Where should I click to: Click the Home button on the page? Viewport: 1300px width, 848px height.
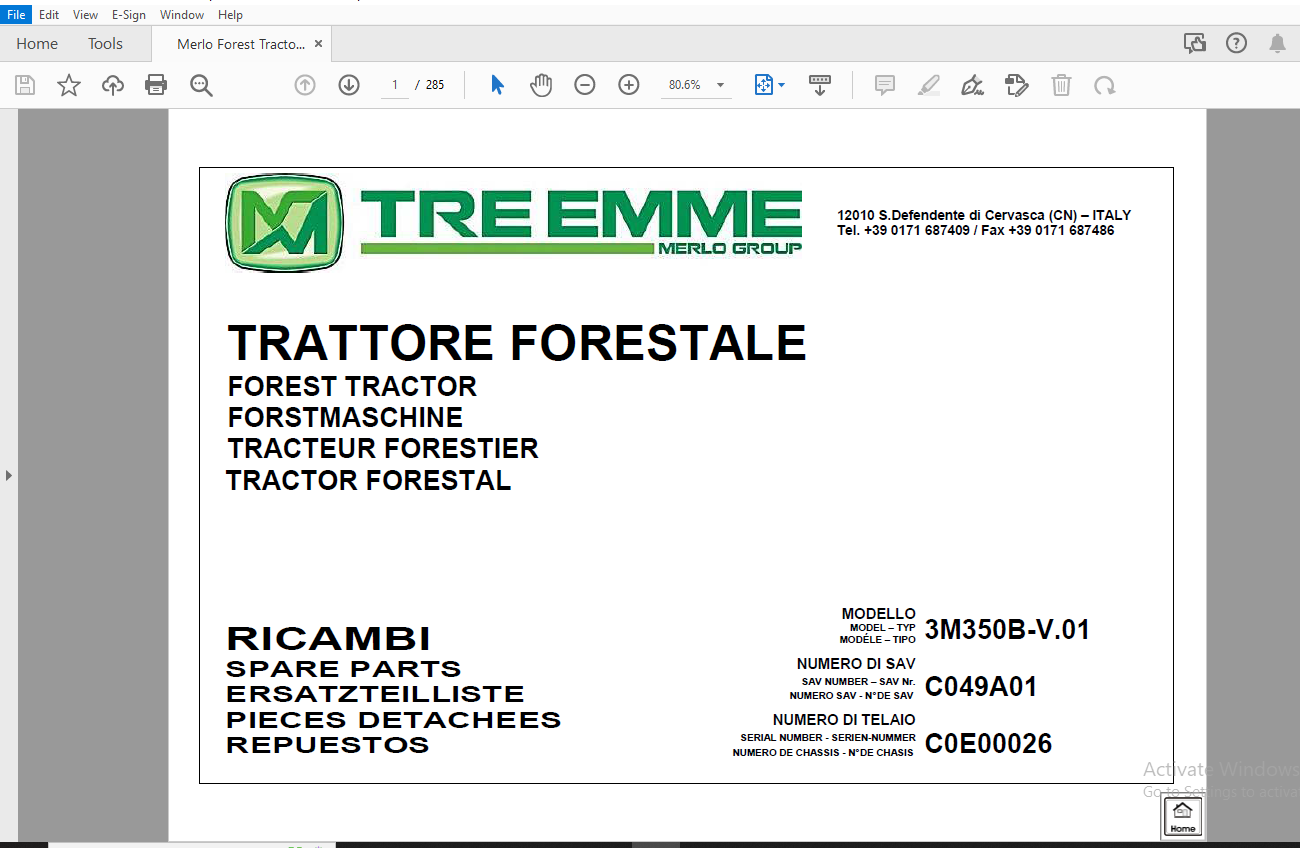[x=1183, y=818]
